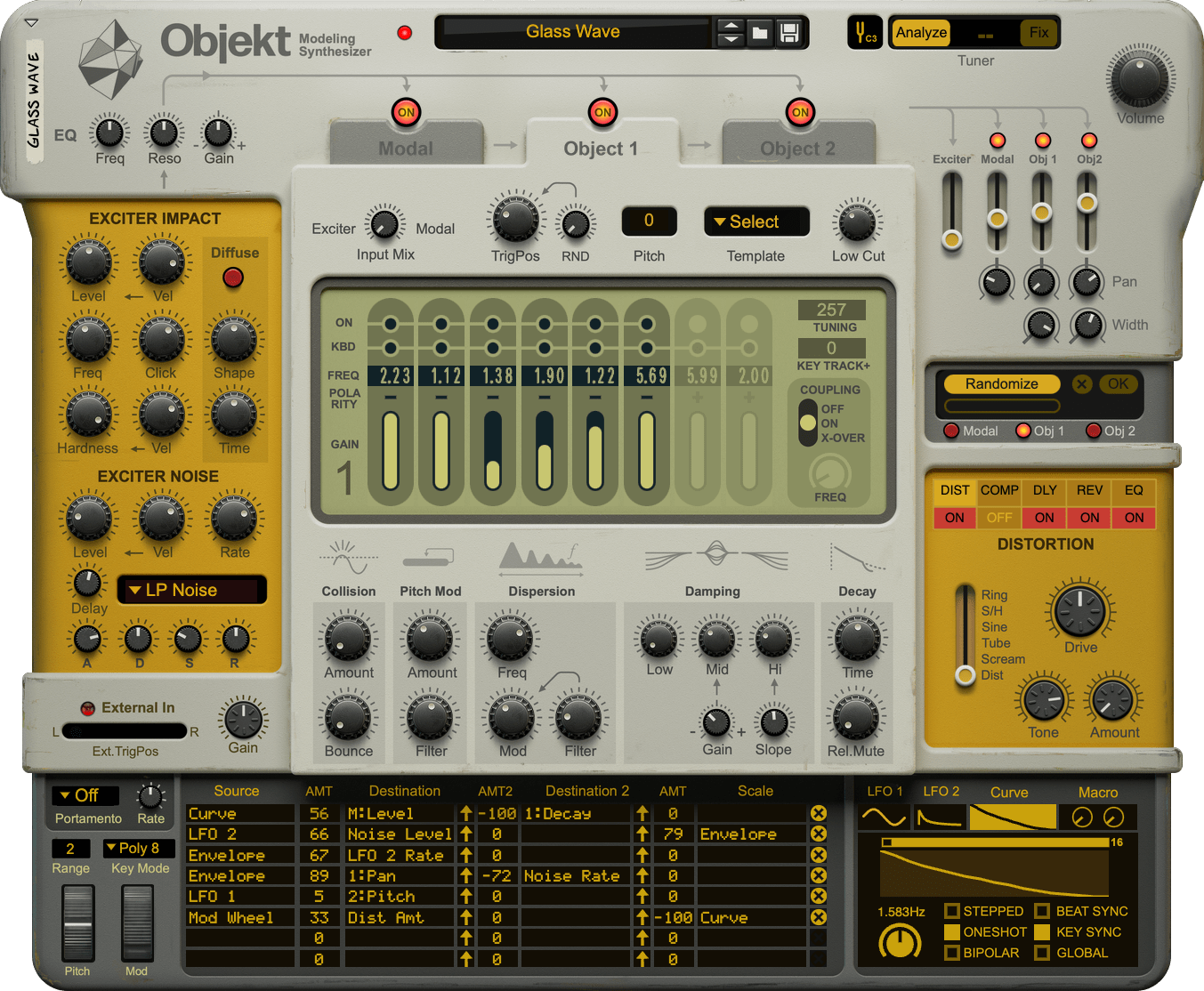Select the LFO 1 sine waveform icon
Viewport: 1204px width, 991px height.
pos(884,818)
